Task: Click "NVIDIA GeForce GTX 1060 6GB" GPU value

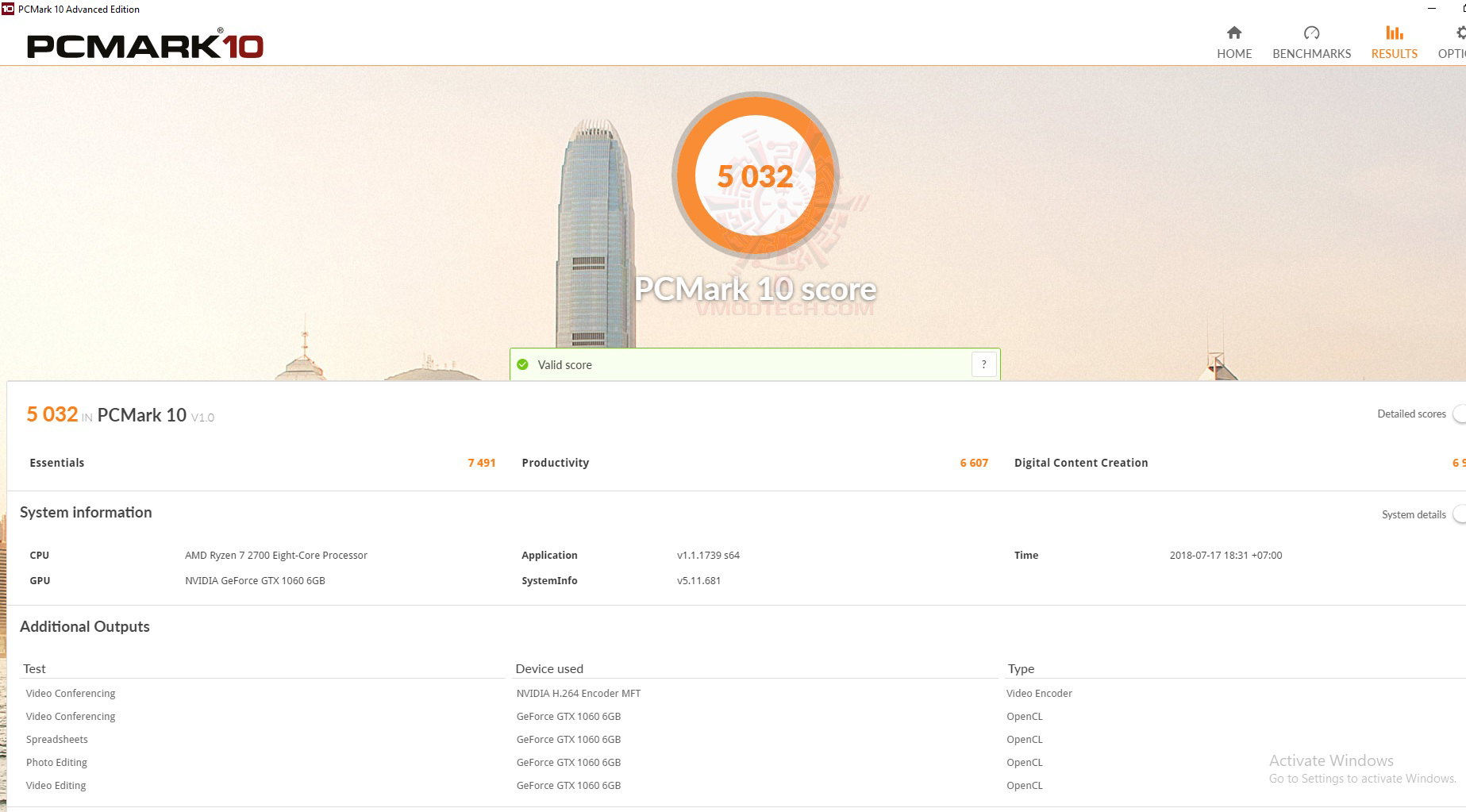Action: point(255,581)
